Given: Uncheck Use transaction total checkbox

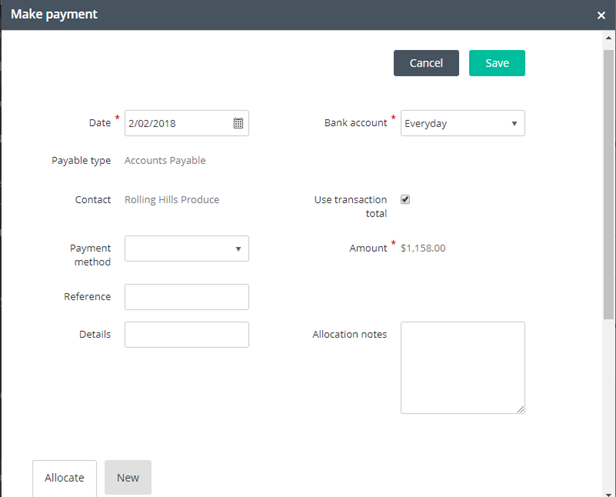Looking at the screenshot, I should pyautogui.click(x=405, y=200).
